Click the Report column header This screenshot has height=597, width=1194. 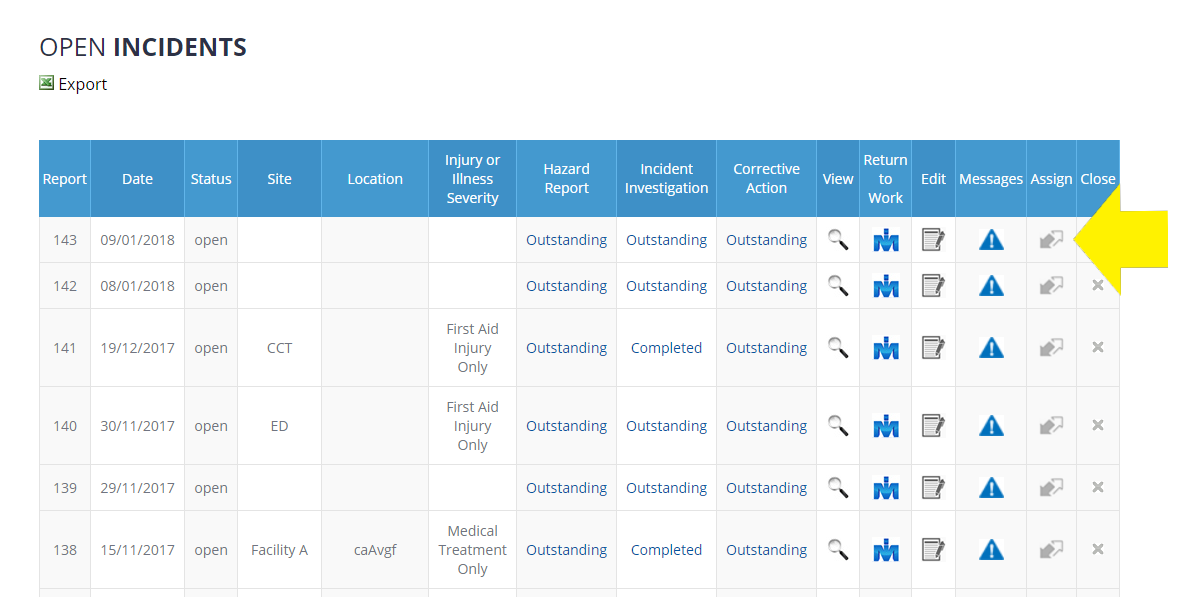pos(64,178)
